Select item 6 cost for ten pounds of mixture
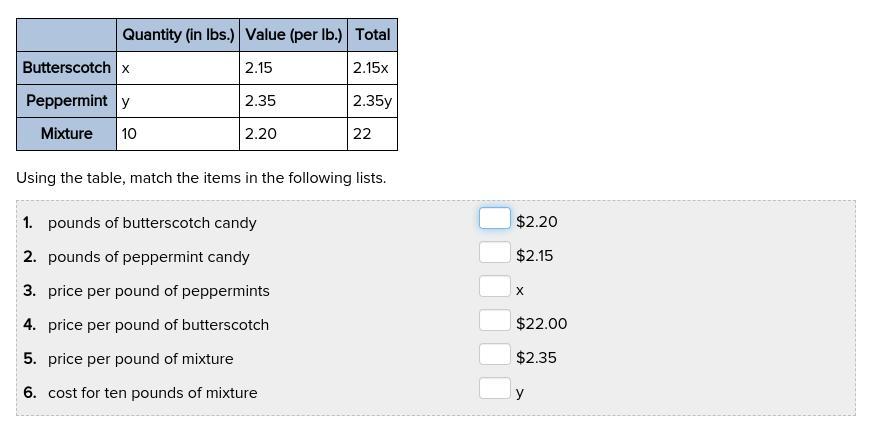887x448 pixels. point(152,393)
